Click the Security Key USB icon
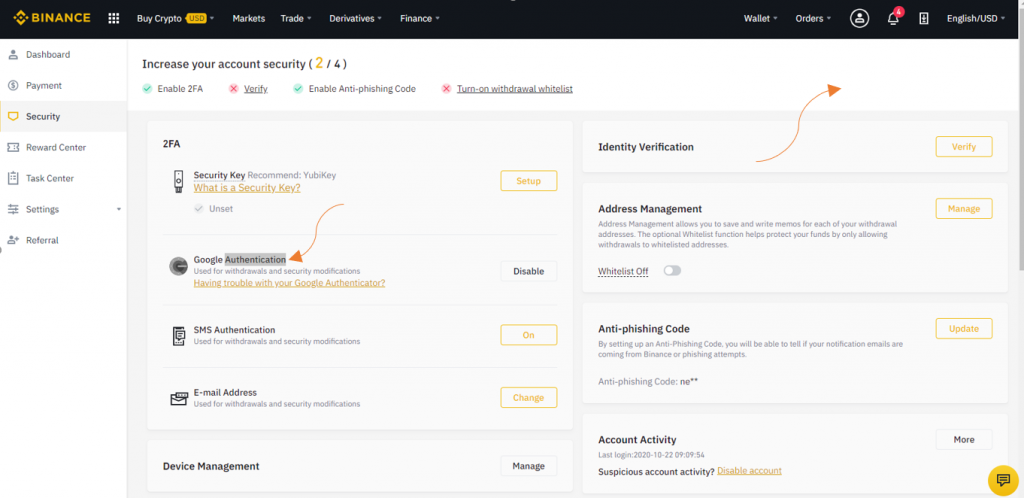Viewport: 1024px width, 498px height. click(x=178, y=181)
